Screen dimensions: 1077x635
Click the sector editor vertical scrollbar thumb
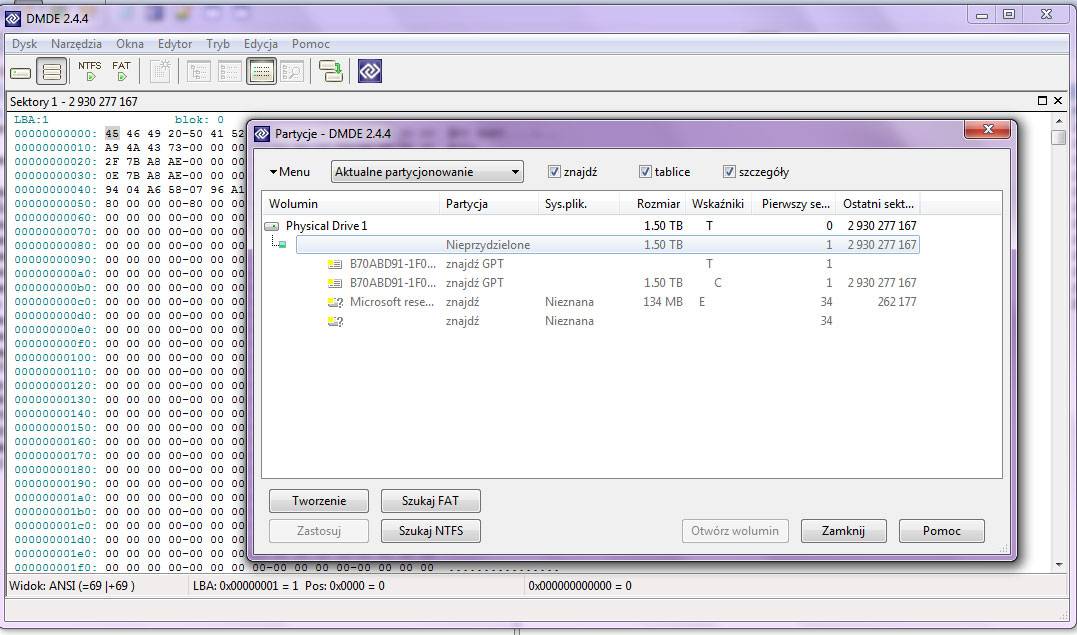click(1058, 137)
